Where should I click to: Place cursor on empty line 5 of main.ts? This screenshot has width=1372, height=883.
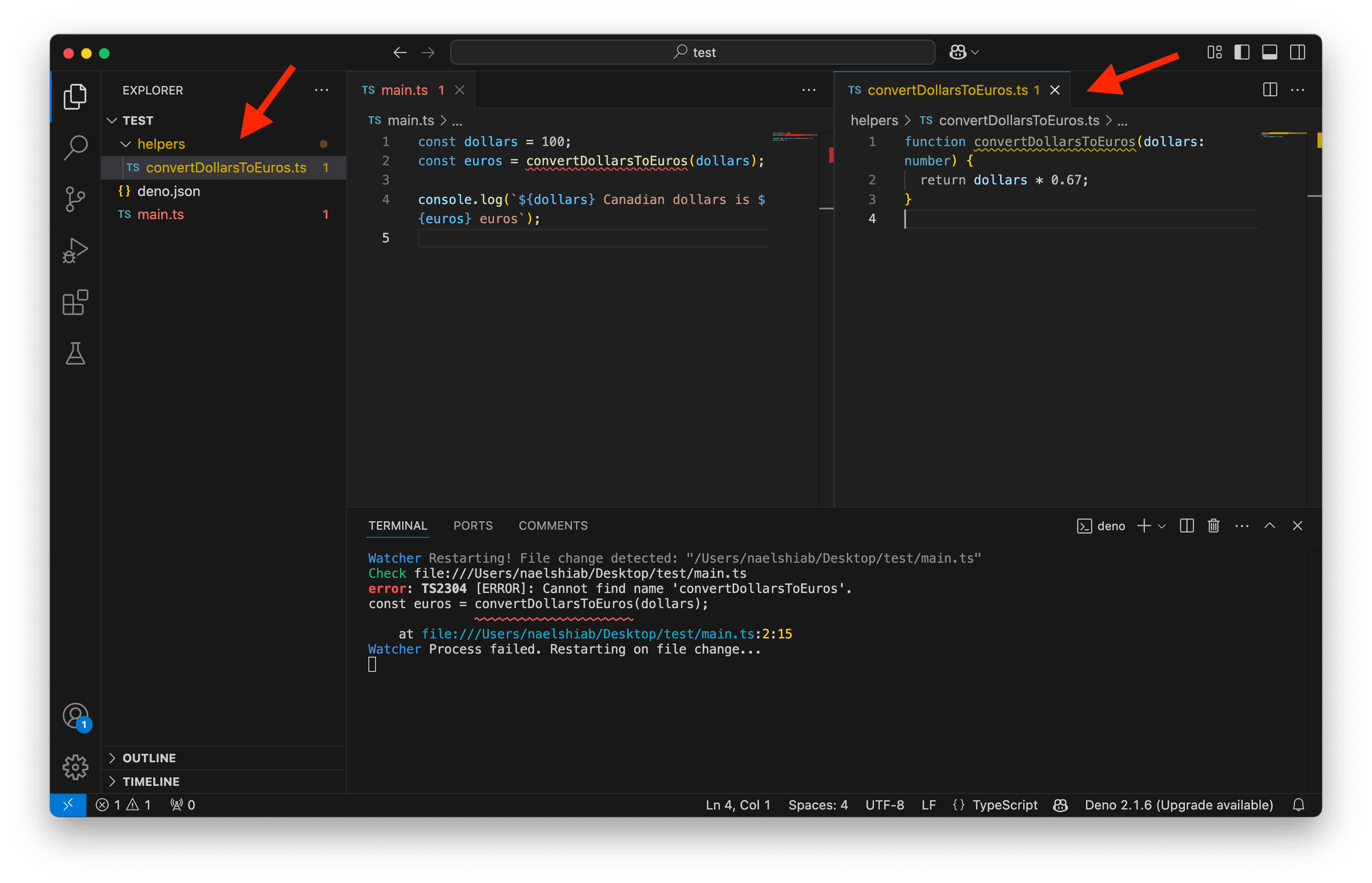[x=593, y=238]
